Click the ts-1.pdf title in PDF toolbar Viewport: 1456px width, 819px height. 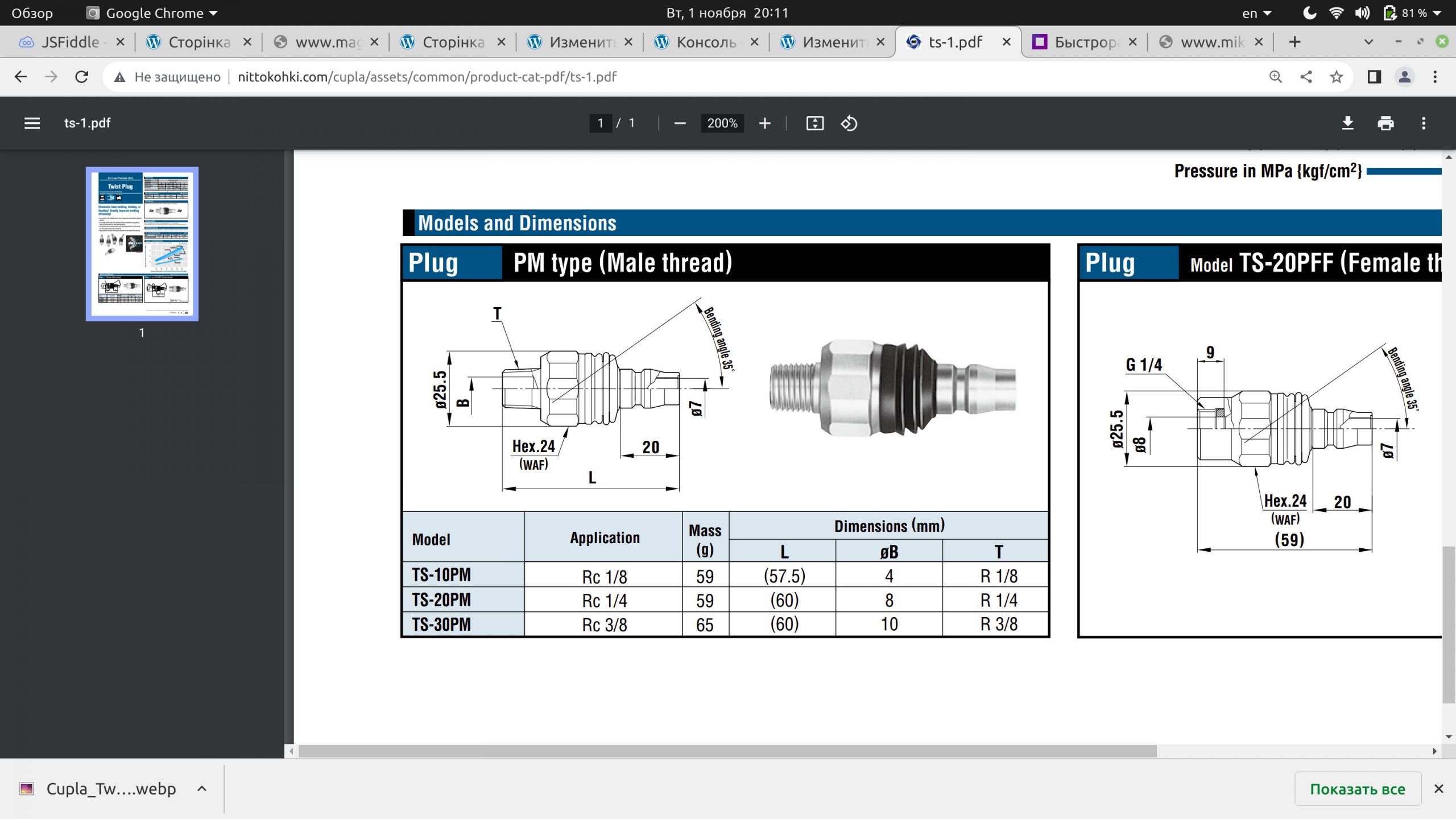tap(87, 123)
